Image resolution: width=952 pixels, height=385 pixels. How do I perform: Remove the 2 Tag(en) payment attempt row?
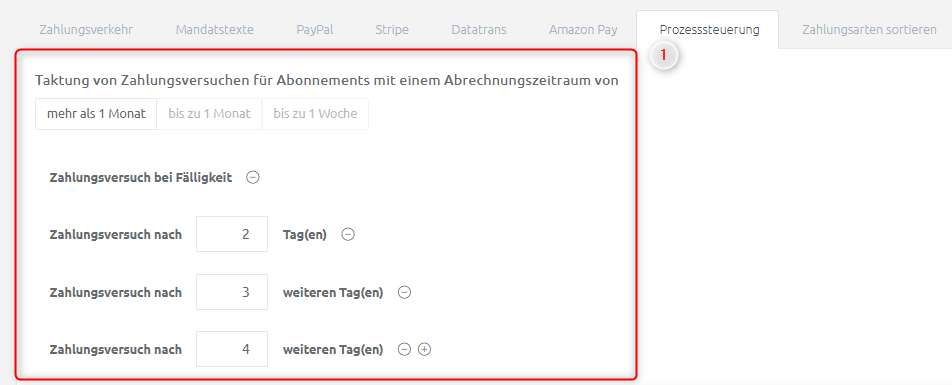348,234
